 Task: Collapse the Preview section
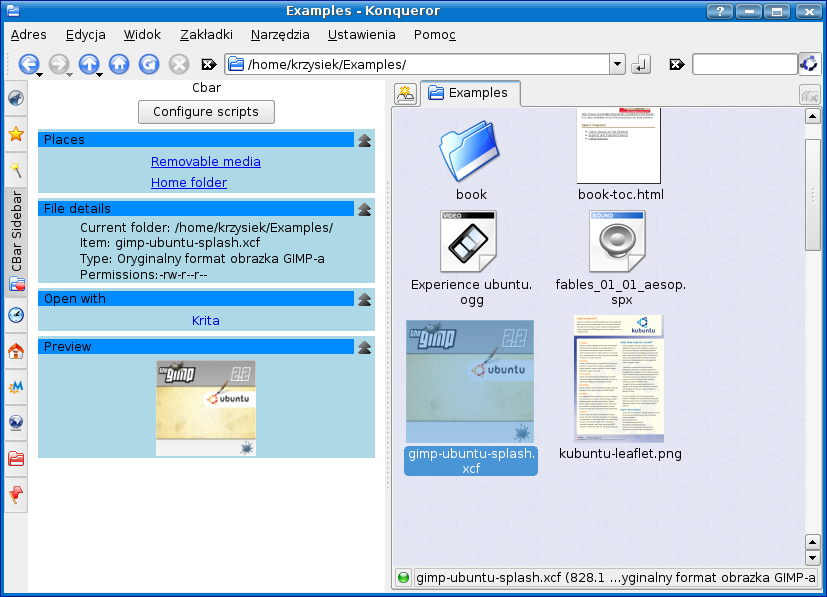point(365,347)
